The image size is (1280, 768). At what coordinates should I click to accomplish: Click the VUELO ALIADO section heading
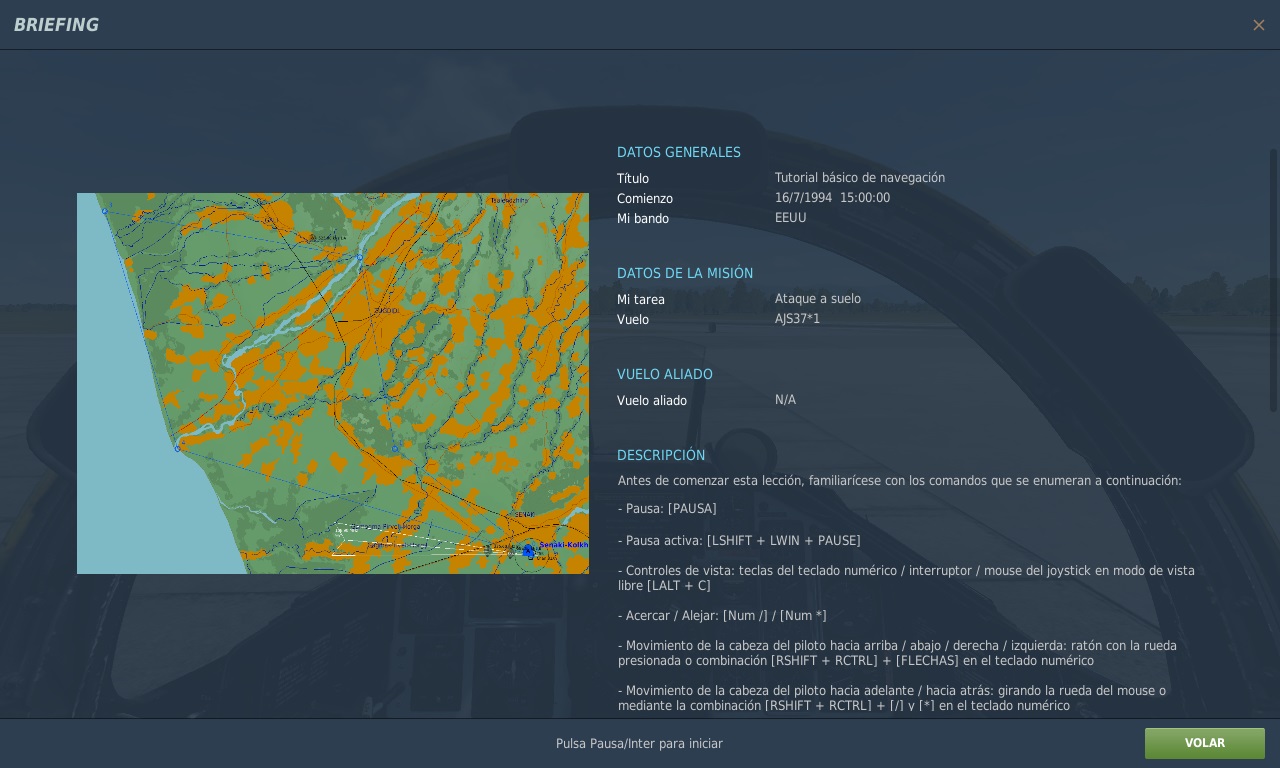coord(664,374)
